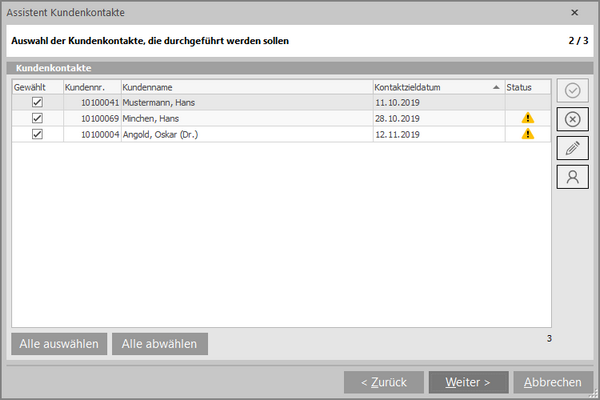600x400 pixels.
Task: Click the Gewählt column header
Action: (x=37, y=87)
